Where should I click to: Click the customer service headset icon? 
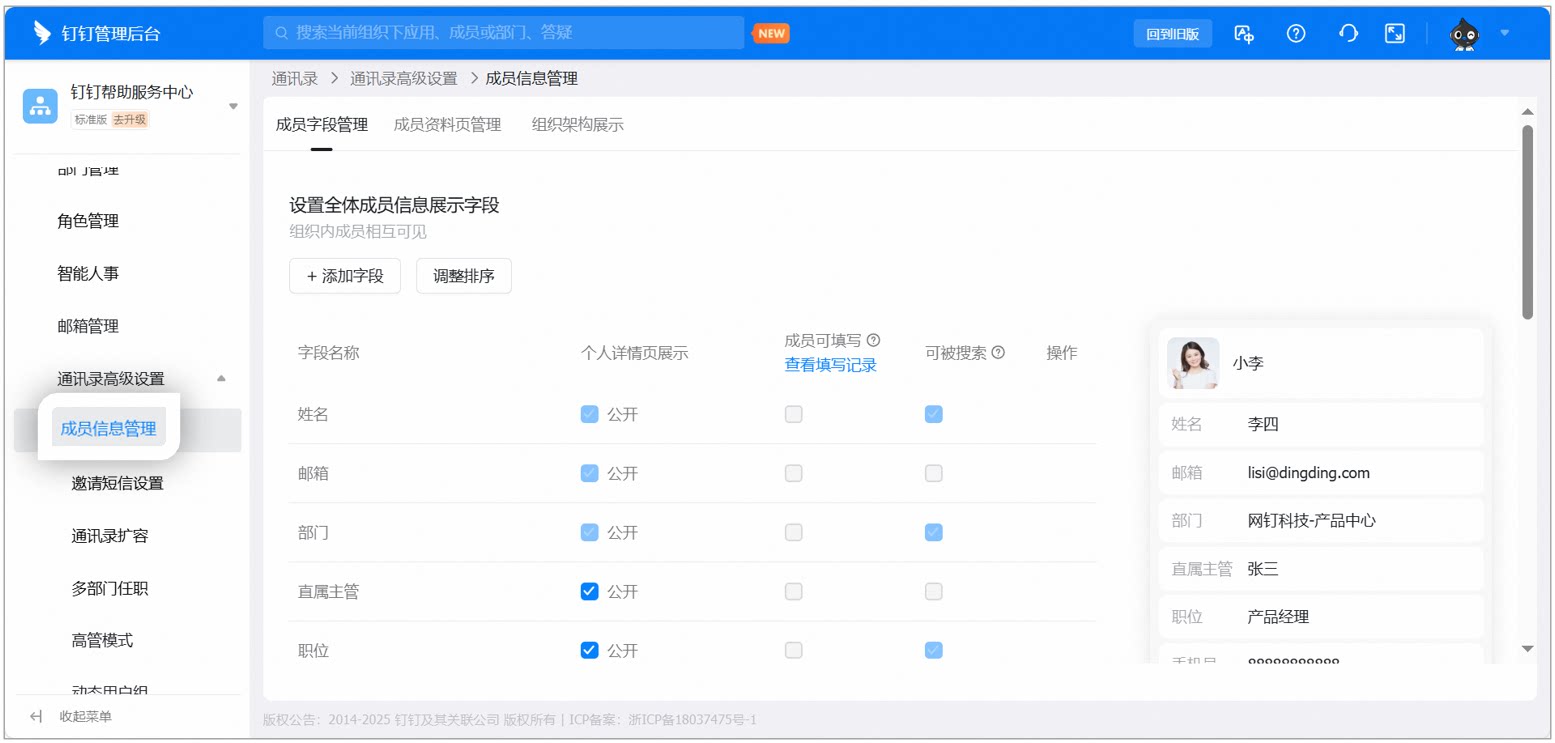pos(1348,33)
